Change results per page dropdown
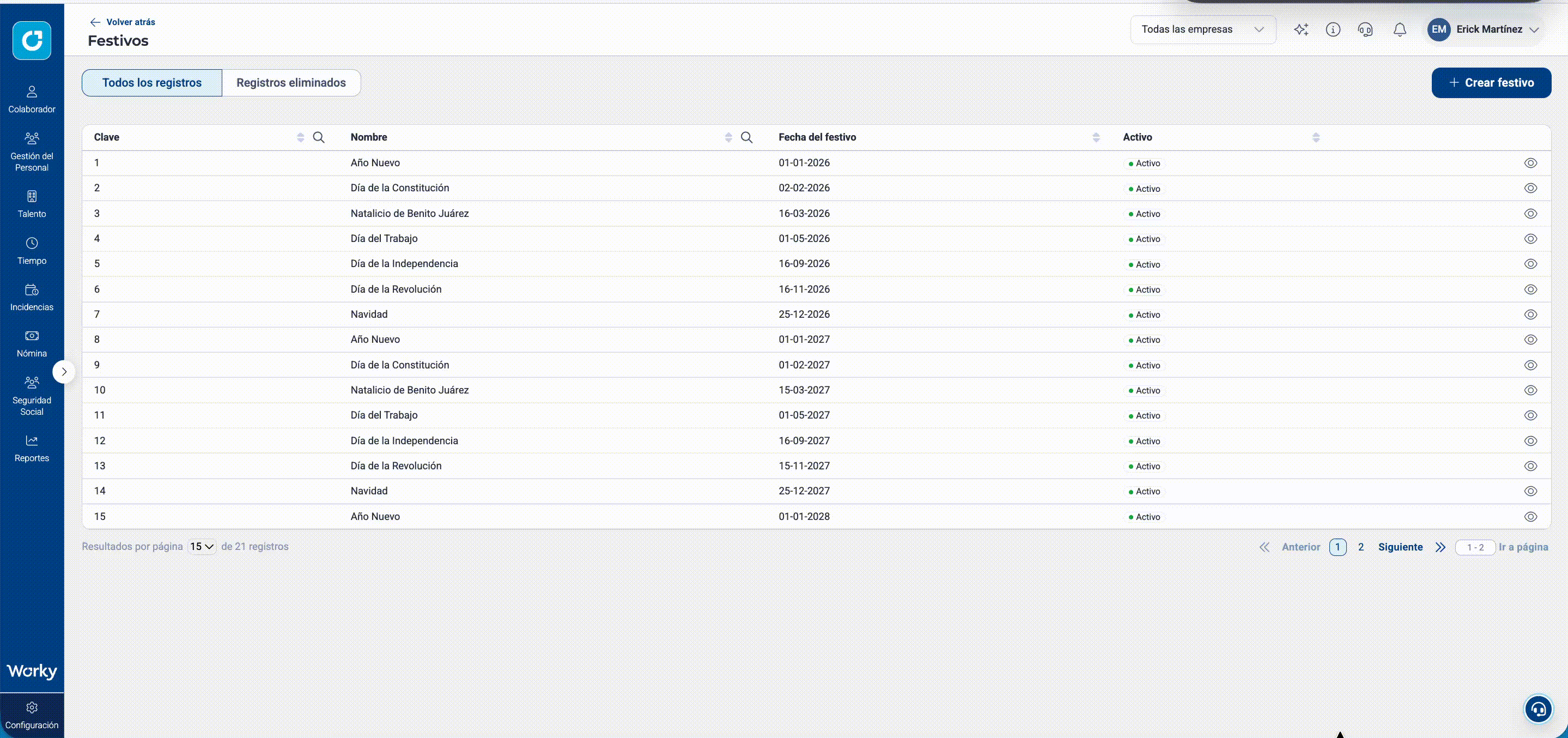Screen dimensions: 1568x738 point(202,547)
